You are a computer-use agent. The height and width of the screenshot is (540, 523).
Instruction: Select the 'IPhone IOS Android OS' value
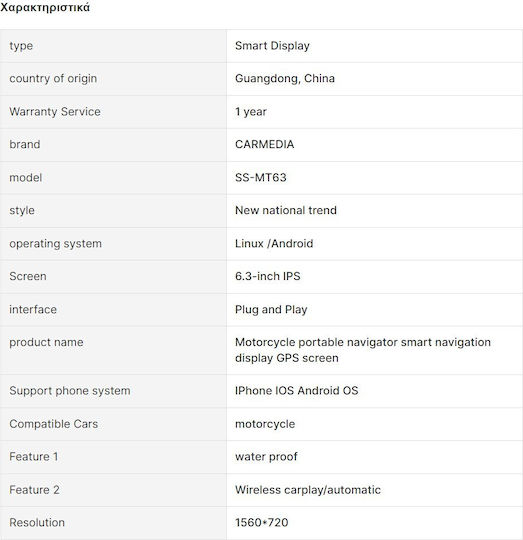click(x=296, y=391)
